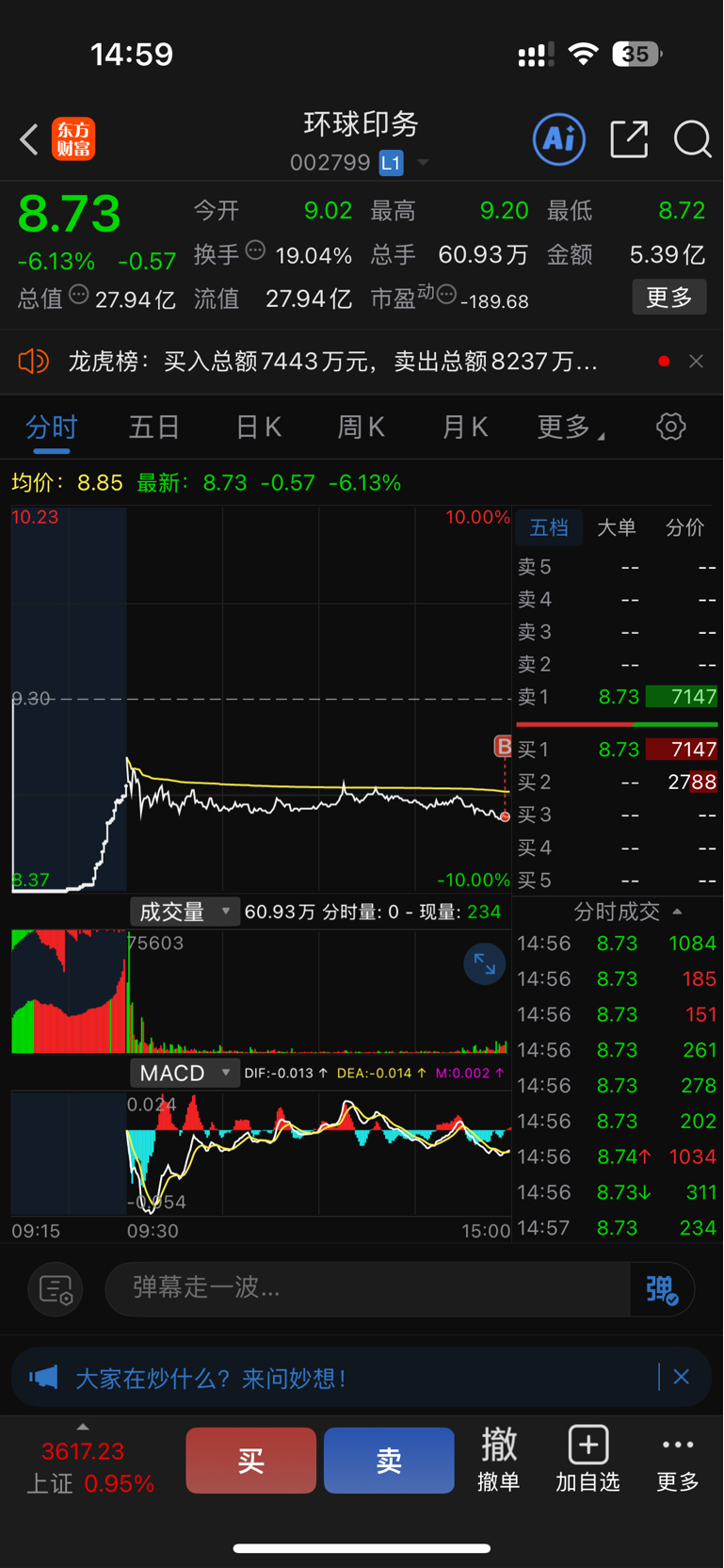Open the 大家在炒什么 banner link
Screen dimensions: 724x1568
pos(211,1379)
